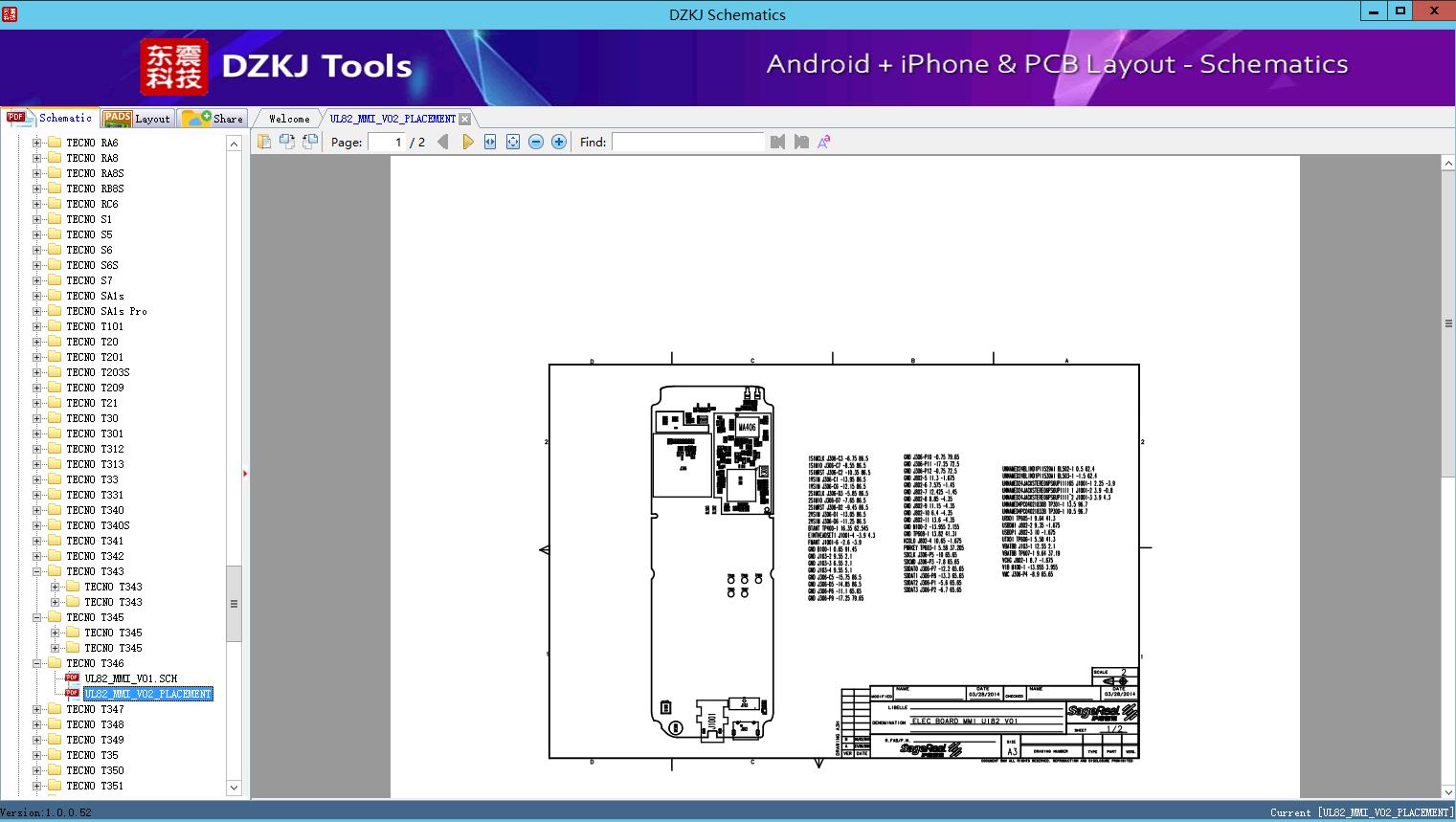1456x822 pixels.
Task: Click the Find text field
Action: click(x=688, y=142)
